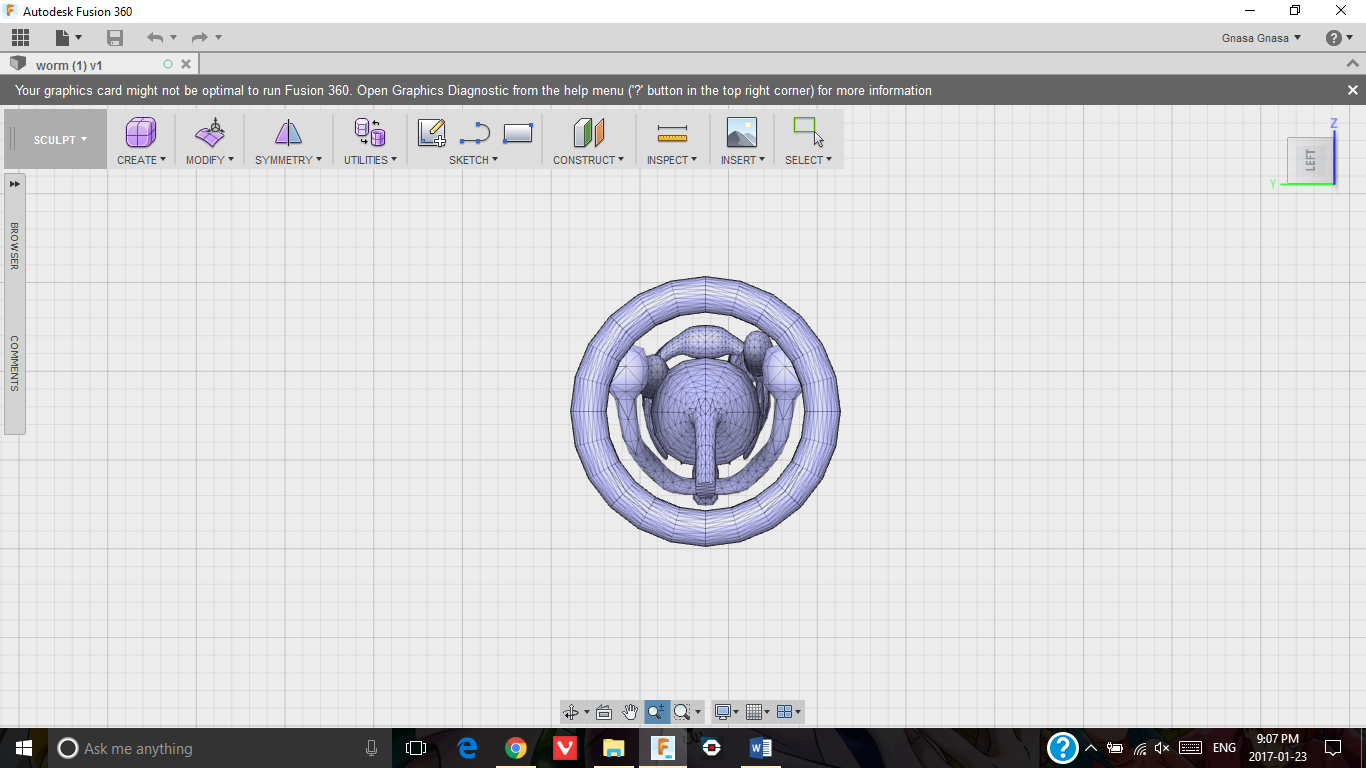Open the CREATE menu
Viewport: 1366px width, 768px height.
pyautogui.click(x=141, y=160)
